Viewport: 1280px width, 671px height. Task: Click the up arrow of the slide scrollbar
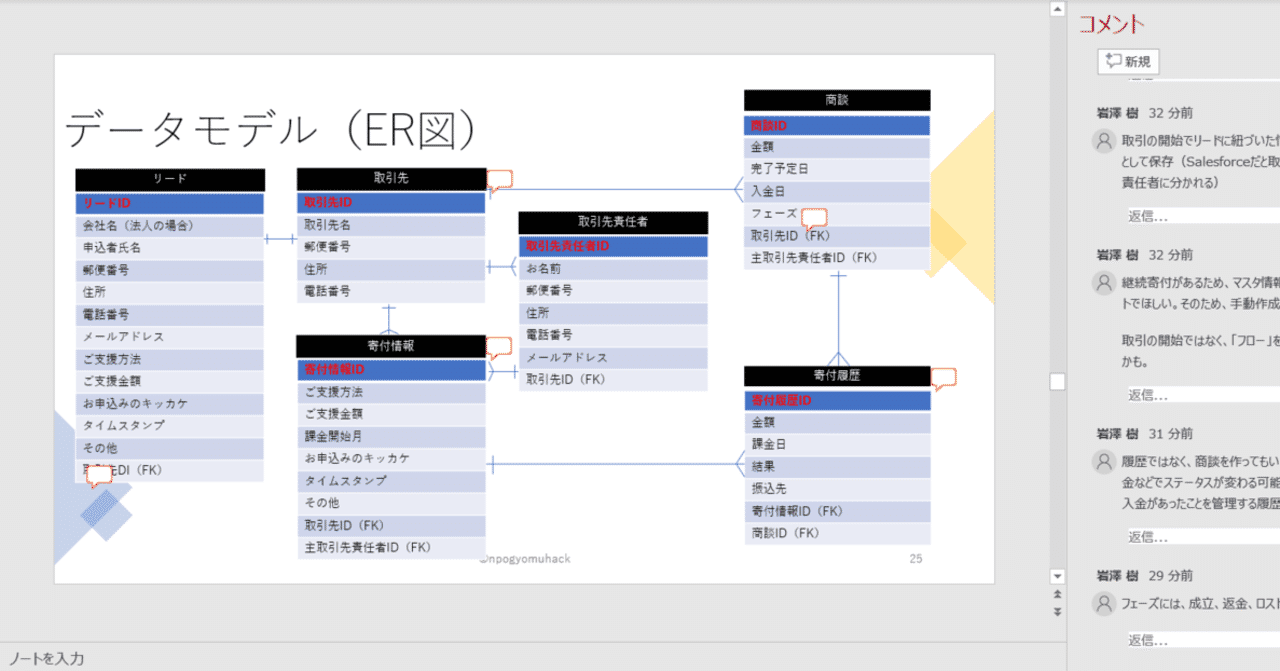[x=1057, y=9]
